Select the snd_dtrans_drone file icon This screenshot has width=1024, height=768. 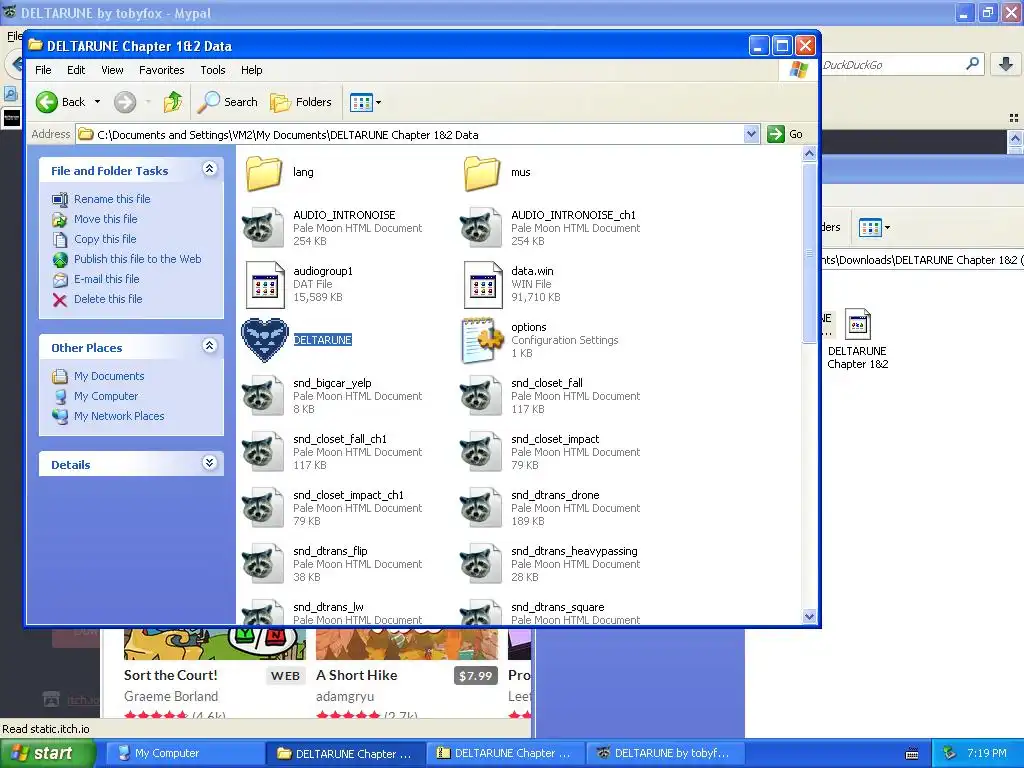[x=481, y=508]
